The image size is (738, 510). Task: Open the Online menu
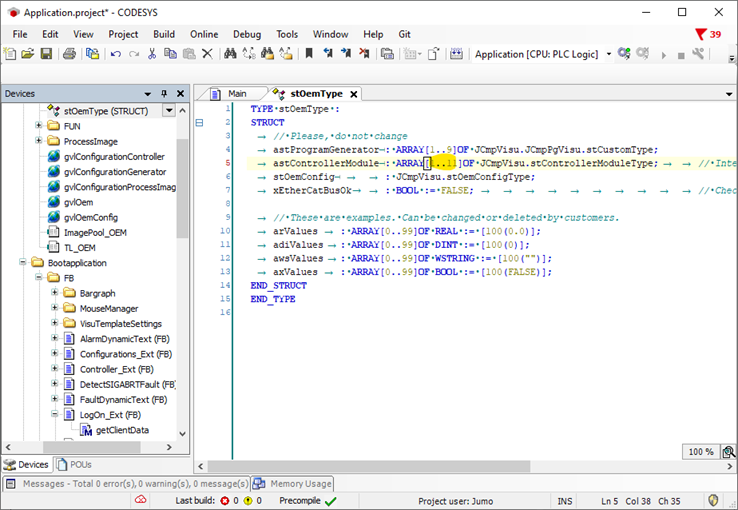click(x=204, y=34)
